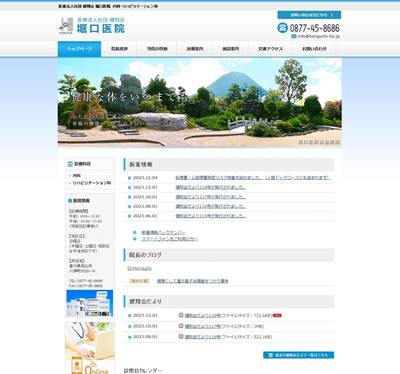Open the 2023.06.01 news link in 新着情報
Image resolution: width=400 pixels, height=374 pixels.
tap(211, 216)
